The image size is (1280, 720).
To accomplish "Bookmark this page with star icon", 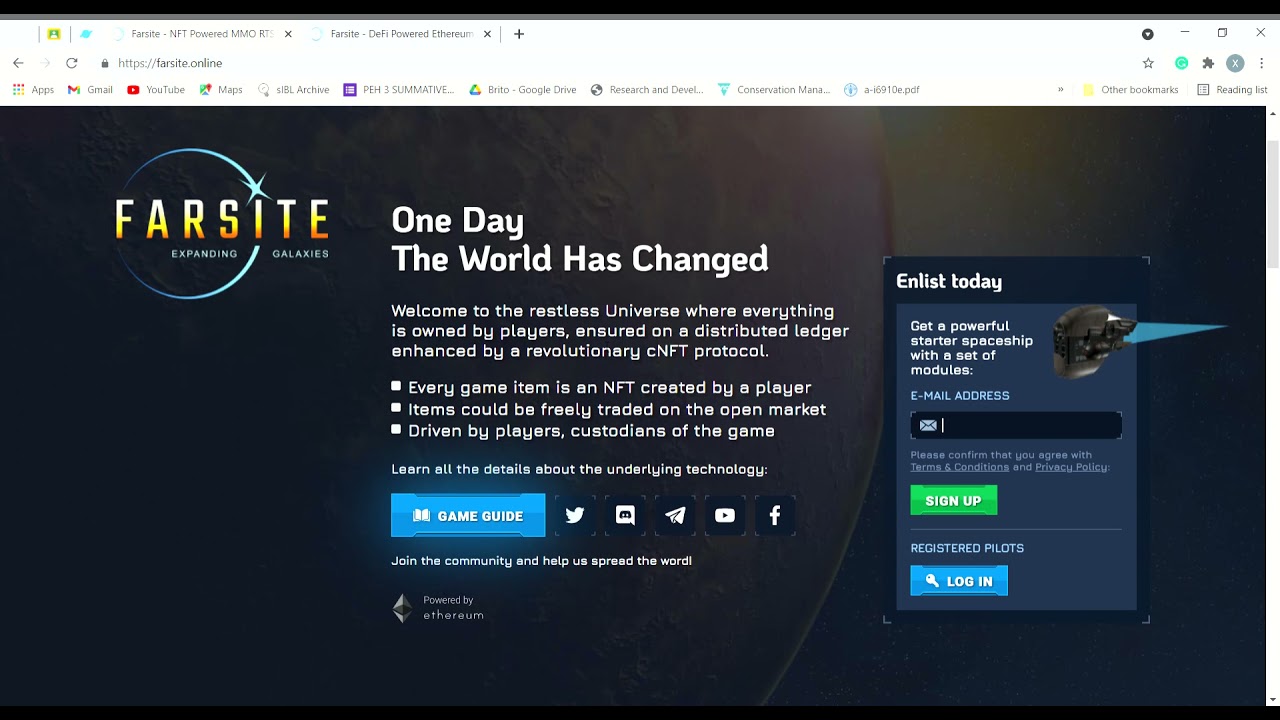I will tap(1148, 63).
